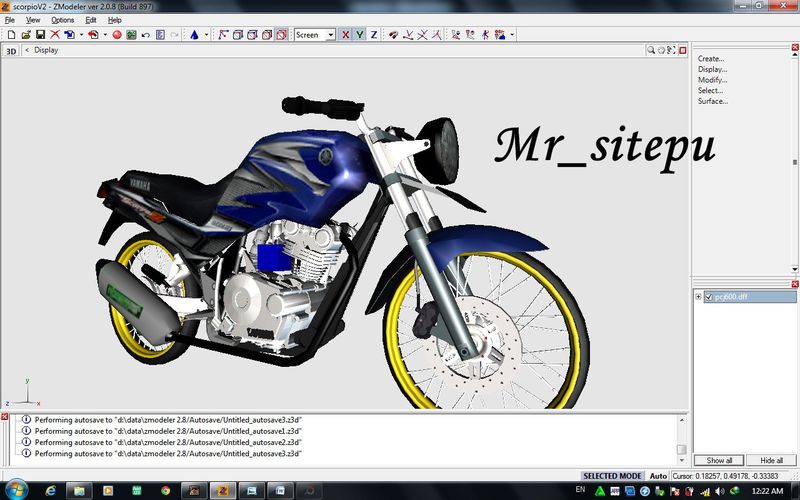Open the File menu
The image size is (800, 500).
10,20
